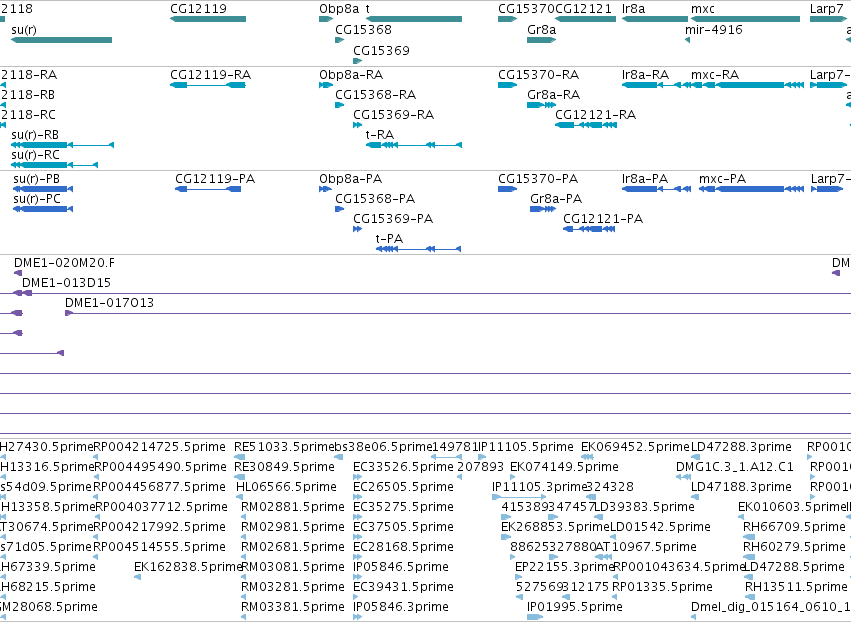Click the Gr8a-PA label
Image resolution: width=851 pixels, height=622 pixels.
pyautogui.click(x=556, y=199)
